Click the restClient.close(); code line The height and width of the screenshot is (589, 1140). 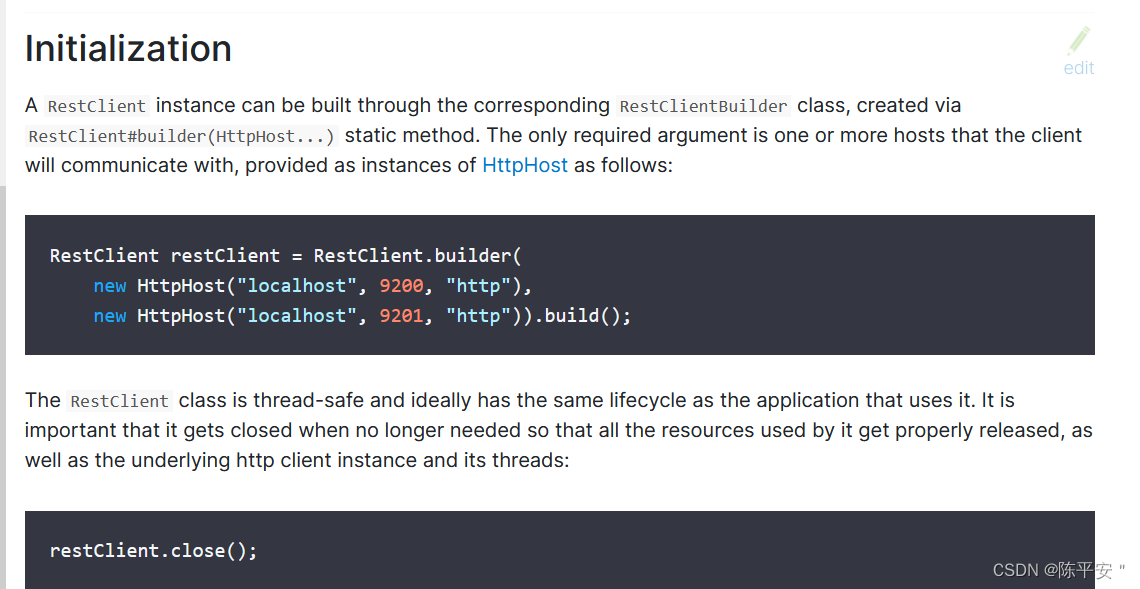[153, 550]
